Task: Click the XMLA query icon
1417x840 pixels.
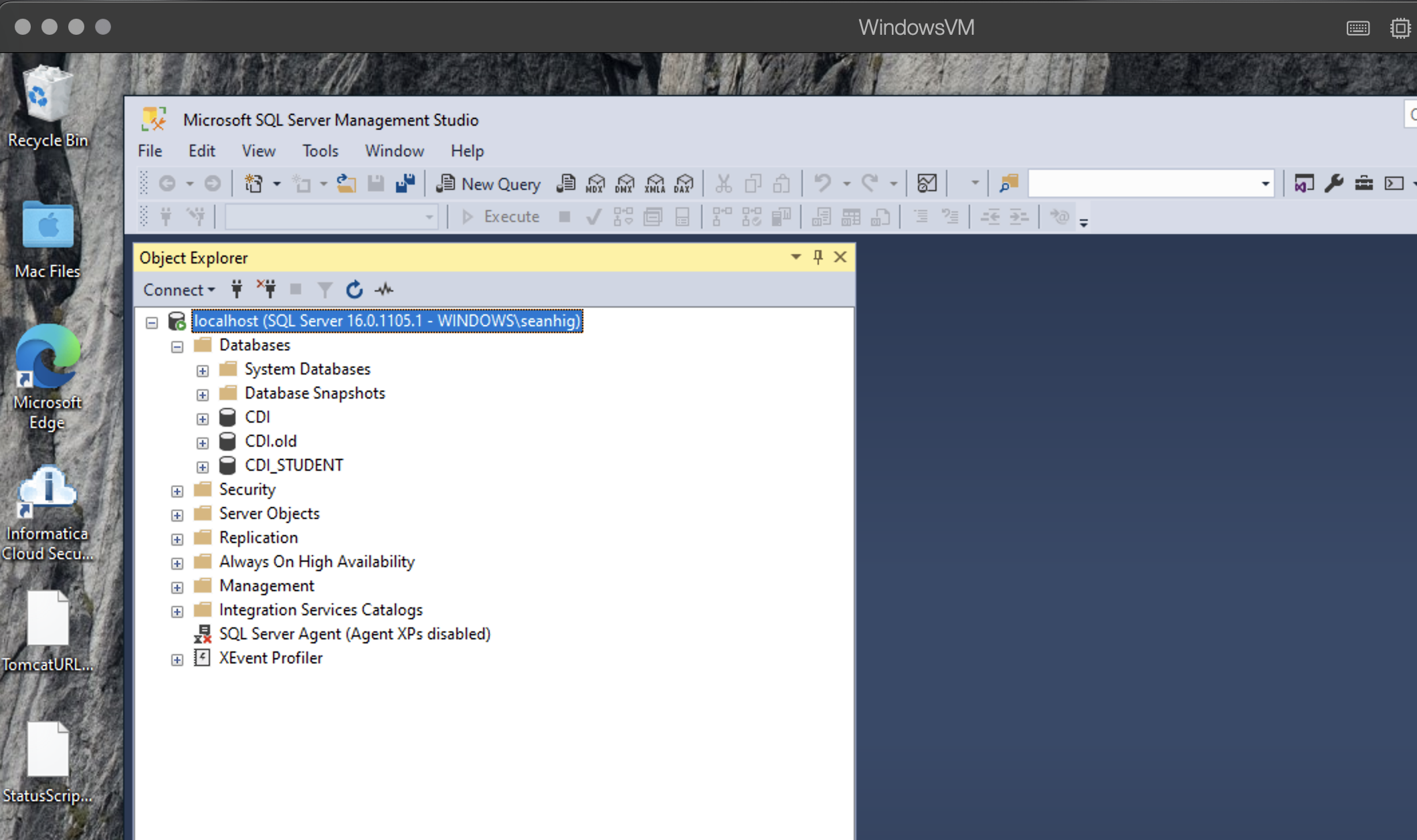Action: coord(654,184)
